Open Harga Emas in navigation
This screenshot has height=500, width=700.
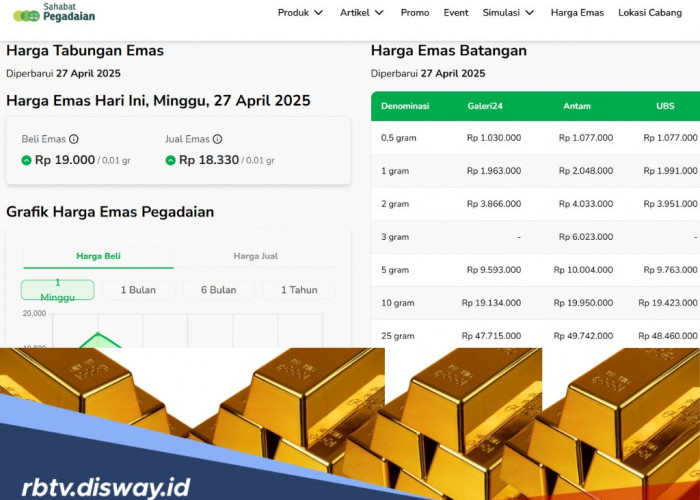(577, 13)
